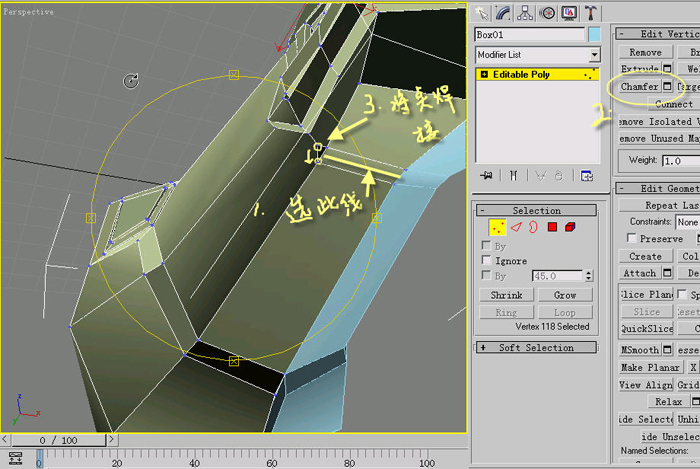The image size is (700, 469).
Task: Open the Create command panel tab
Action: pos(482,13)
